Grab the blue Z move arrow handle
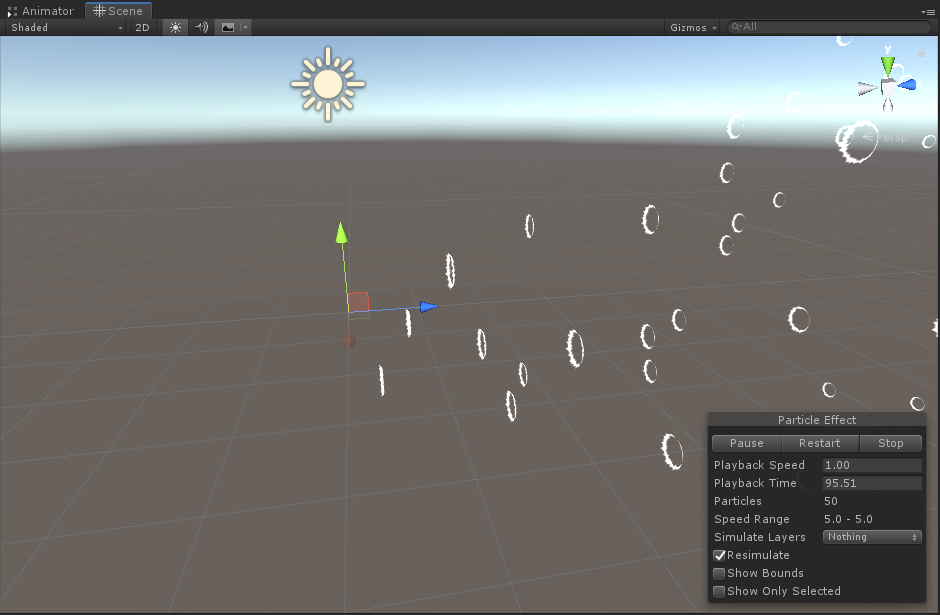Image resolution: width=940 pixels, height=615 pixels. coord(428,307)
